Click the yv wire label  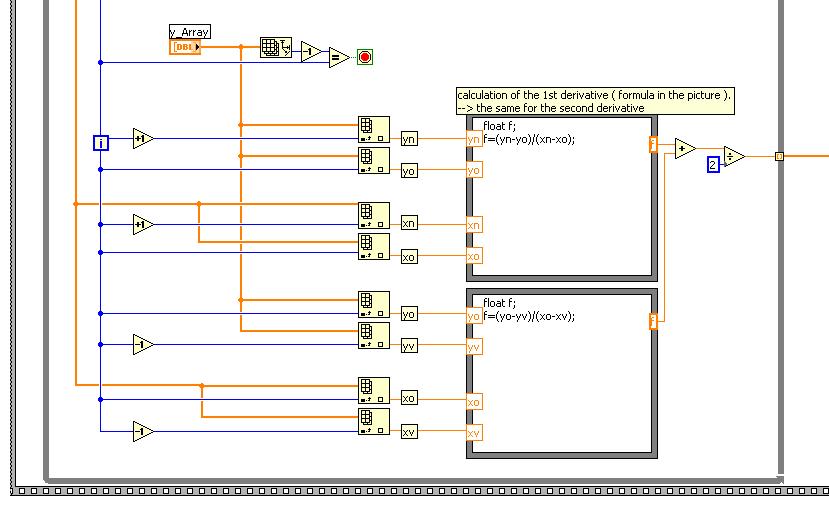(x=409, y=346)
